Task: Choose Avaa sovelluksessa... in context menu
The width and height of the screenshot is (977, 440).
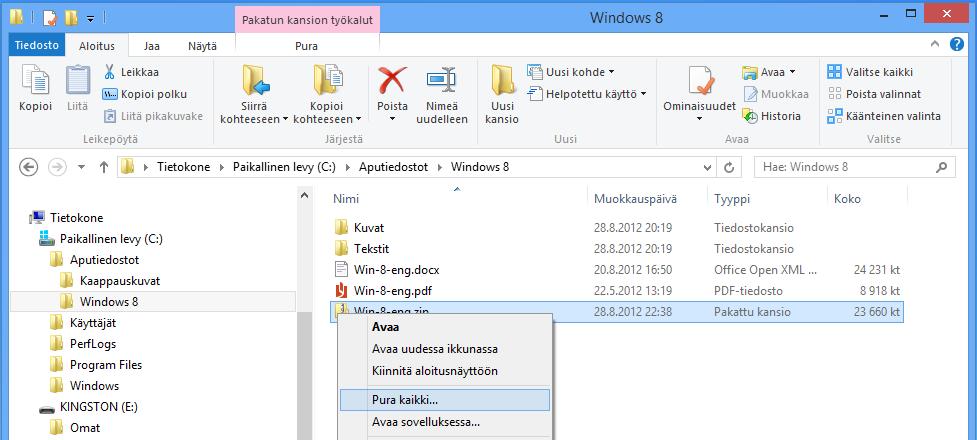Action: [445, 422]
